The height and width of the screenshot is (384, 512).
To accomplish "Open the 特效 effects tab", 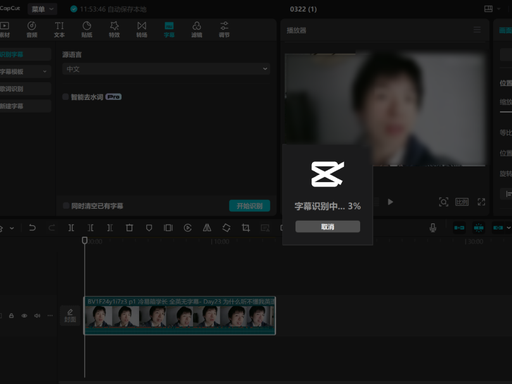I will pos(114,29).
